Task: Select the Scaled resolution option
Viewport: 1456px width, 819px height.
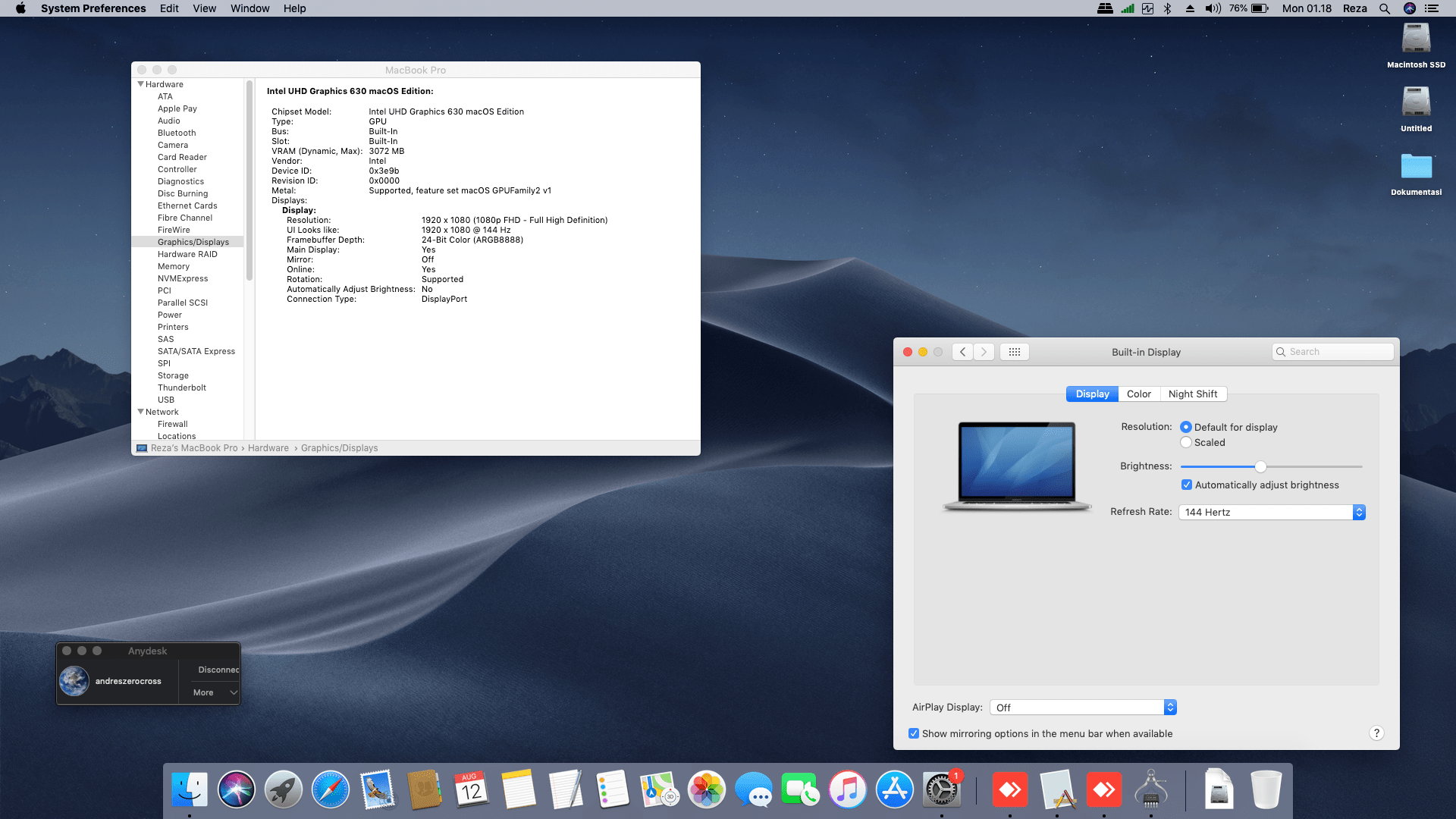Action: [x=1186, y=443]
